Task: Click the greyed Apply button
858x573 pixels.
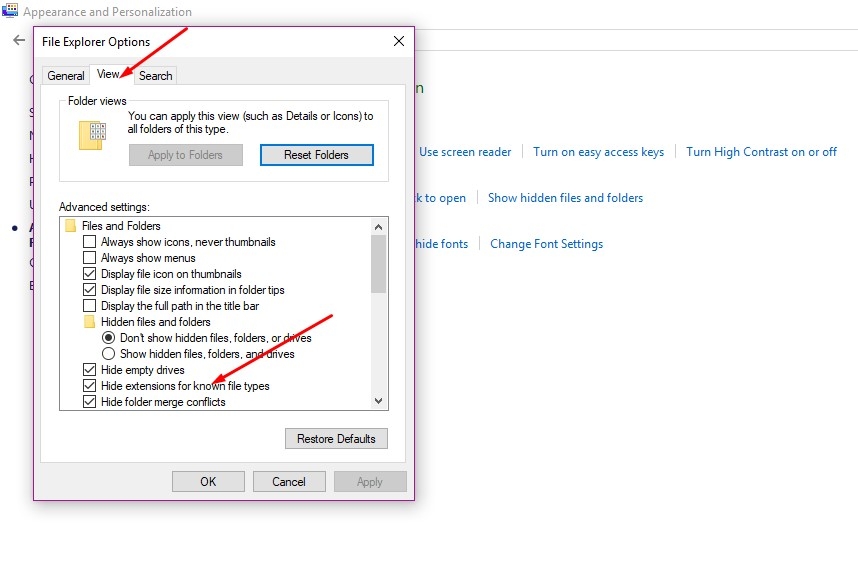Action: (x=370, y=482)
